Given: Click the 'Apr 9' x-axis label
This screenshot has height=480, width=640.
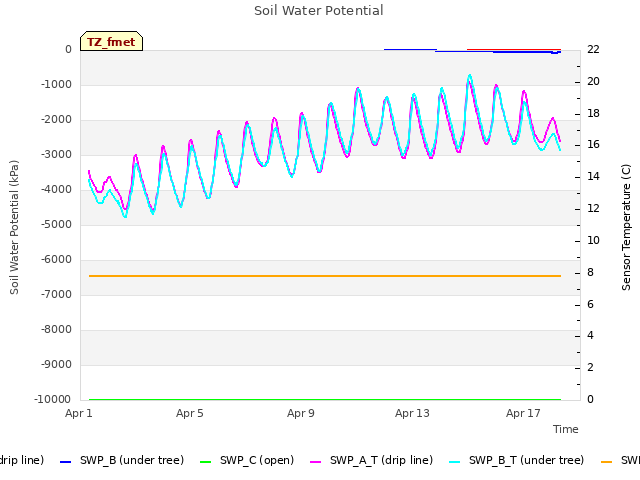Looking at the screenshot, I should (301, 413).
